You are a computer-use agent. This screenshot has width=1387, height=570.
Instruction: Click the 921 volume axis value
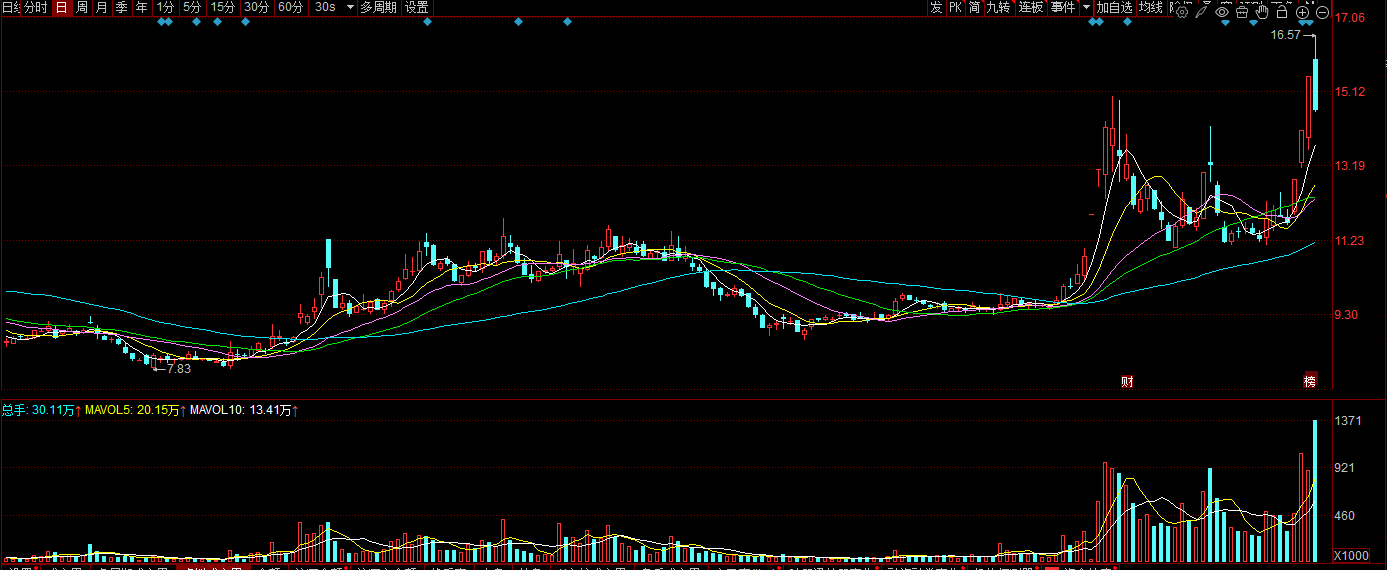coord(1346,468)
